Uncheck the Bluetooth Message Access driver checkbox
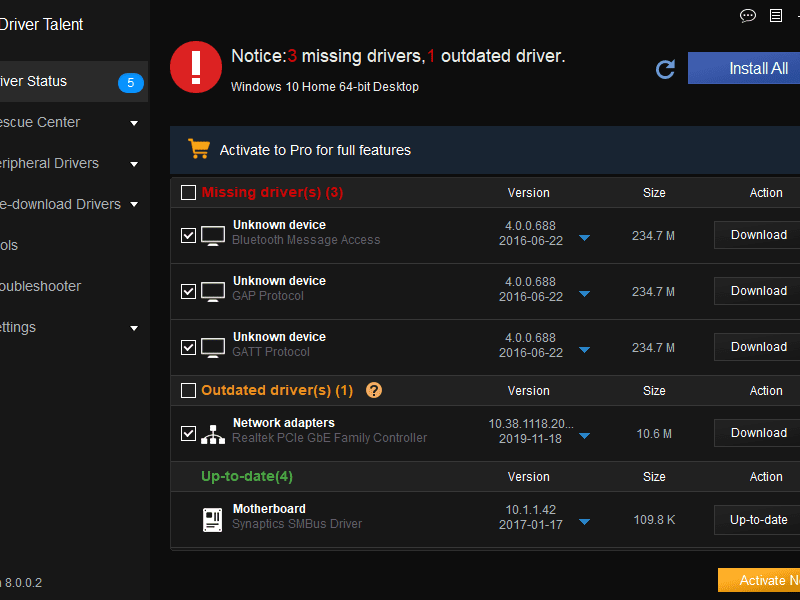 pyautogui.click(x=188, y=236)
